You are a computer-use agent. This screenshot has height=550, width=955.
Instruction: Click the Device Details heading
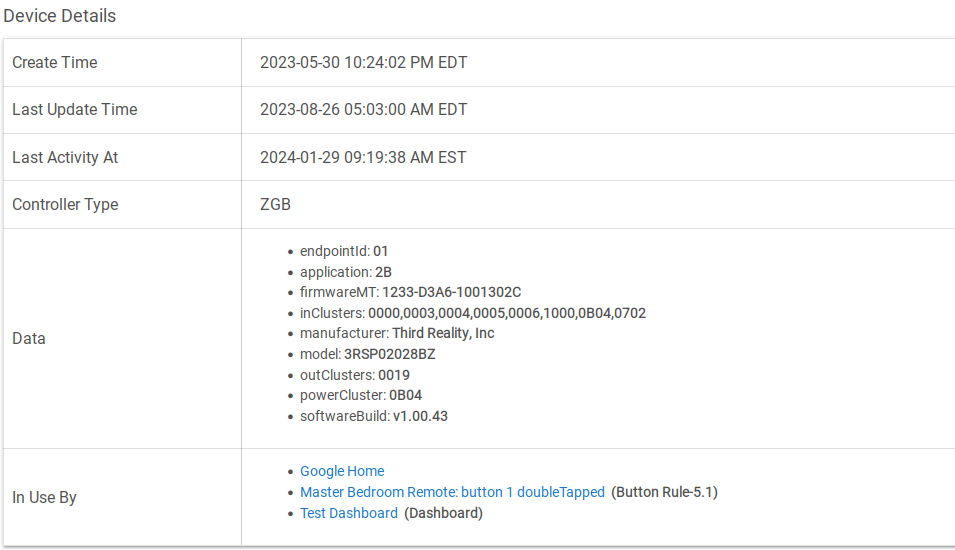coord(60,16)
